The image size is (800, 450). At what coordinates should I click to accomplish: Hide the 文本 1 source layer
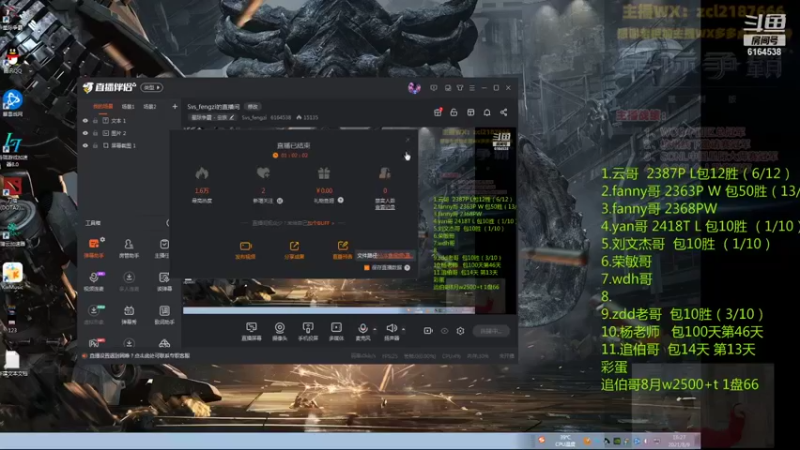point(85,121)
